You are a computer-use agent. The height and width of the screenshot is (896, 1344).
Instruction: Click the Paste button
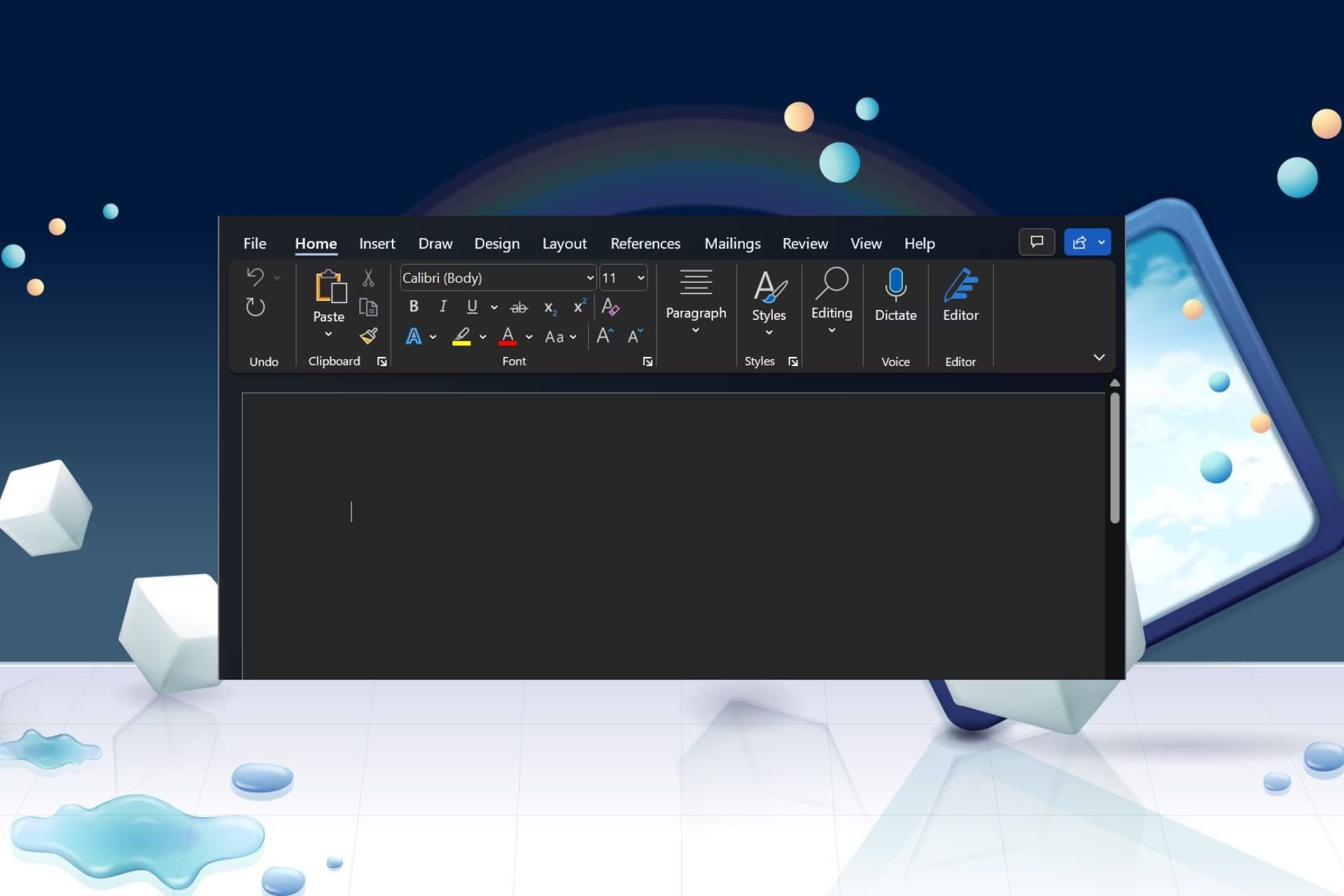(x=328, y=302)
